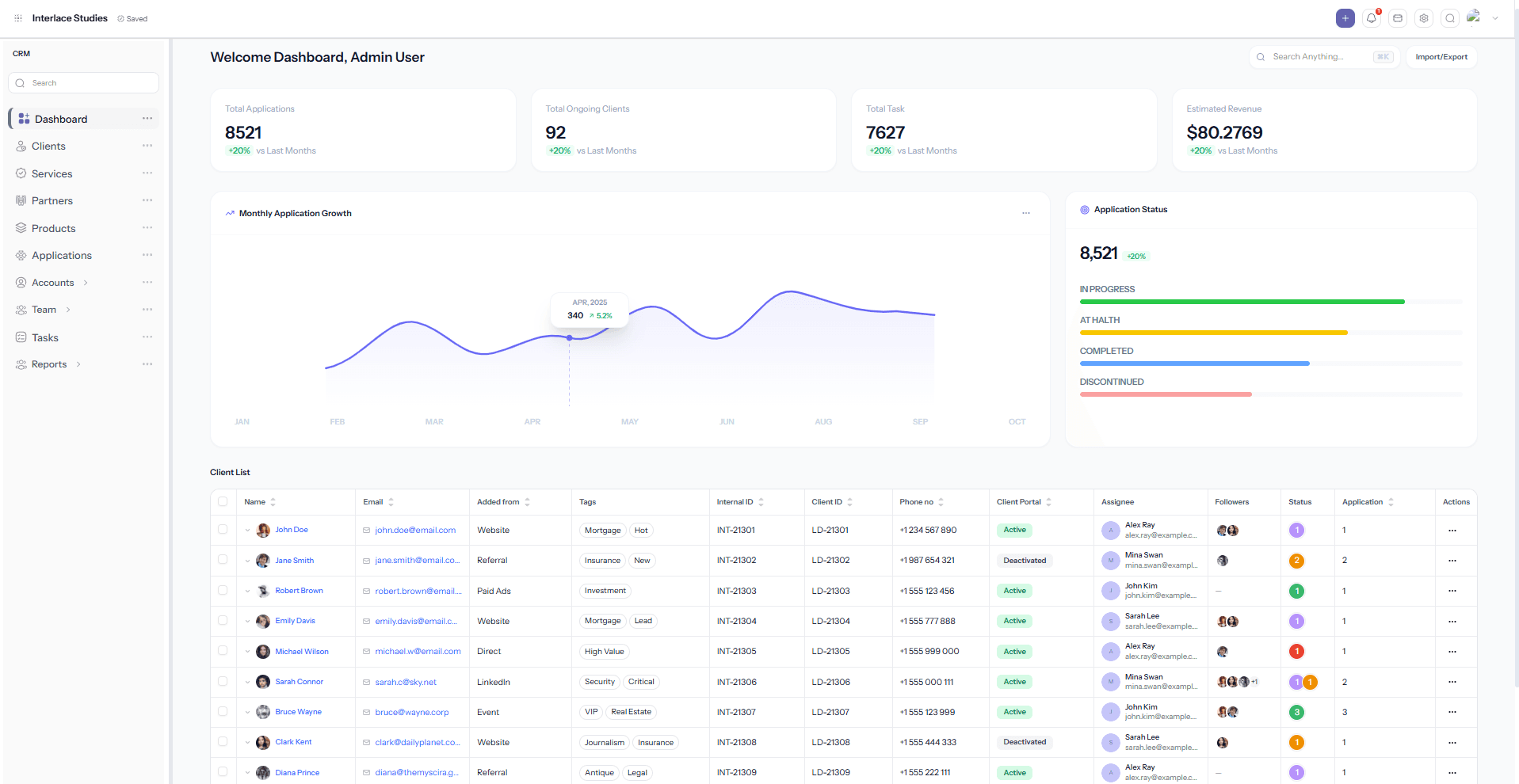The height and width of the screenshot is (784, 1519).
Task: Open john.doe@email.com email link
Action: point(415,531)
